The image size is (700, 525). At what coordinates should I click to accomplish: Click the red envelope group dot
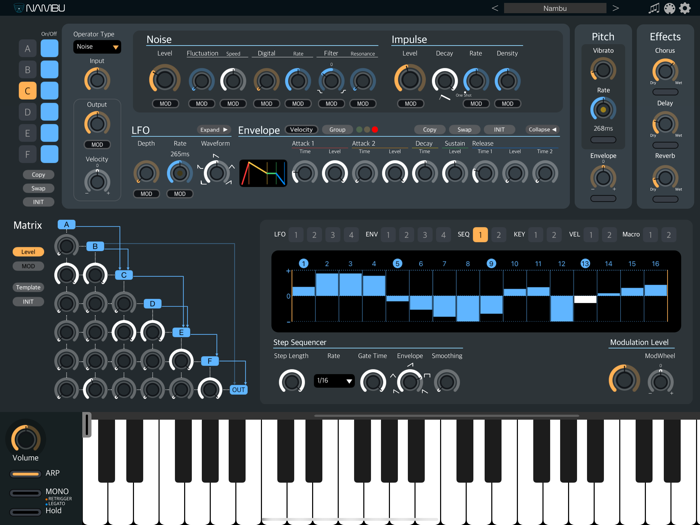[375, 129]
